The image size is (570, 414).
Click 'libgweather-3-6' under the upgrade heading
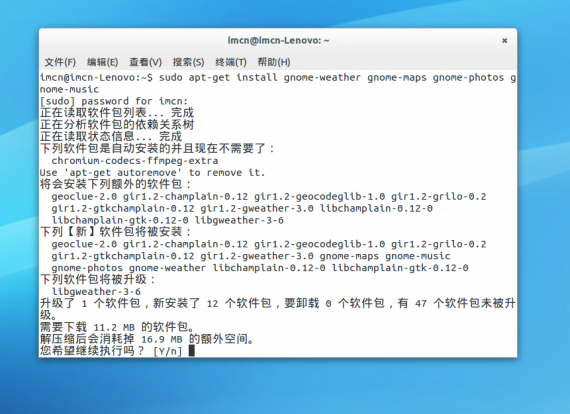click(x=96, y=292)
